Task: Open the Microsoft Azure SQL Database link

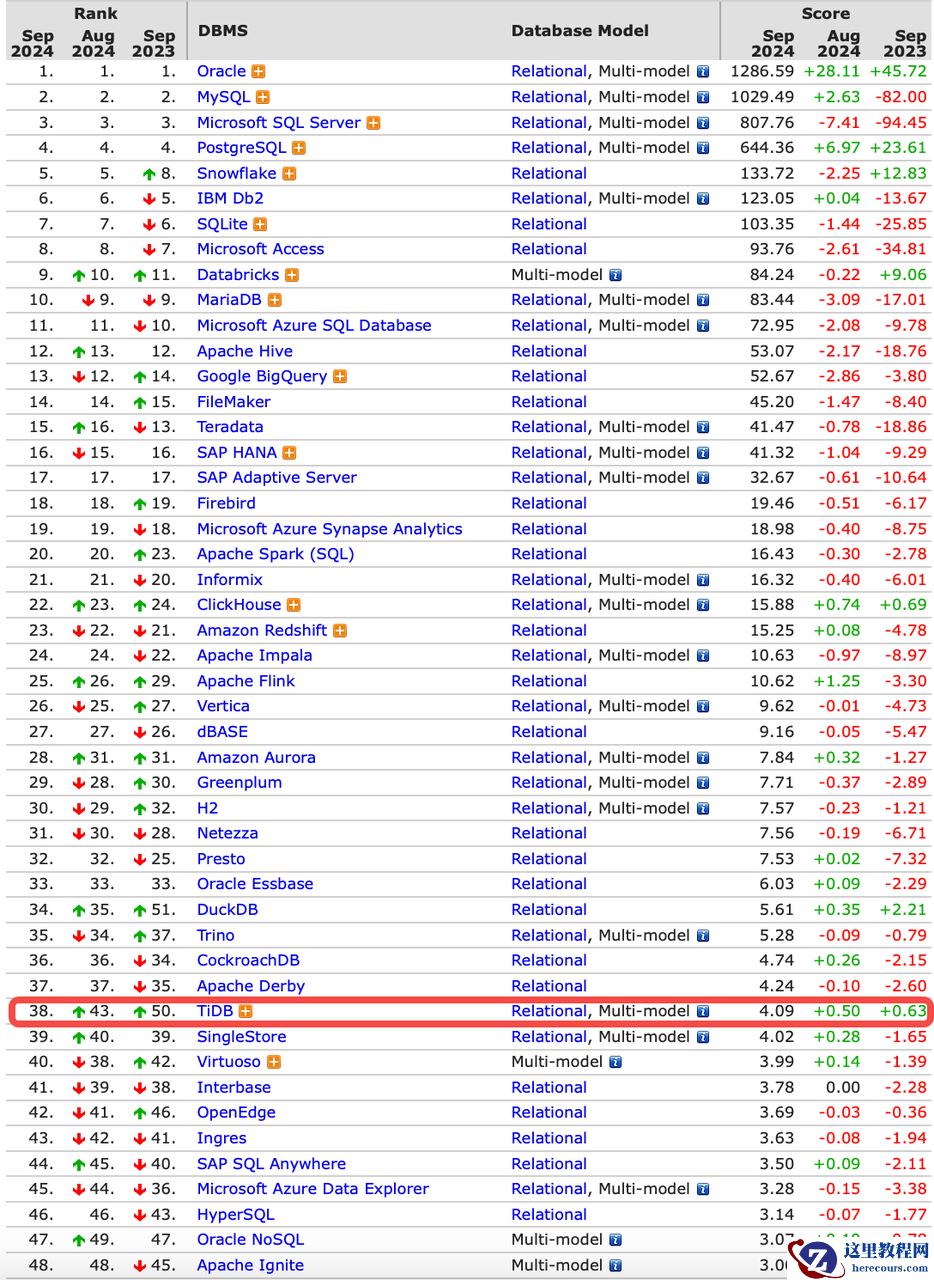Action: 314,326
